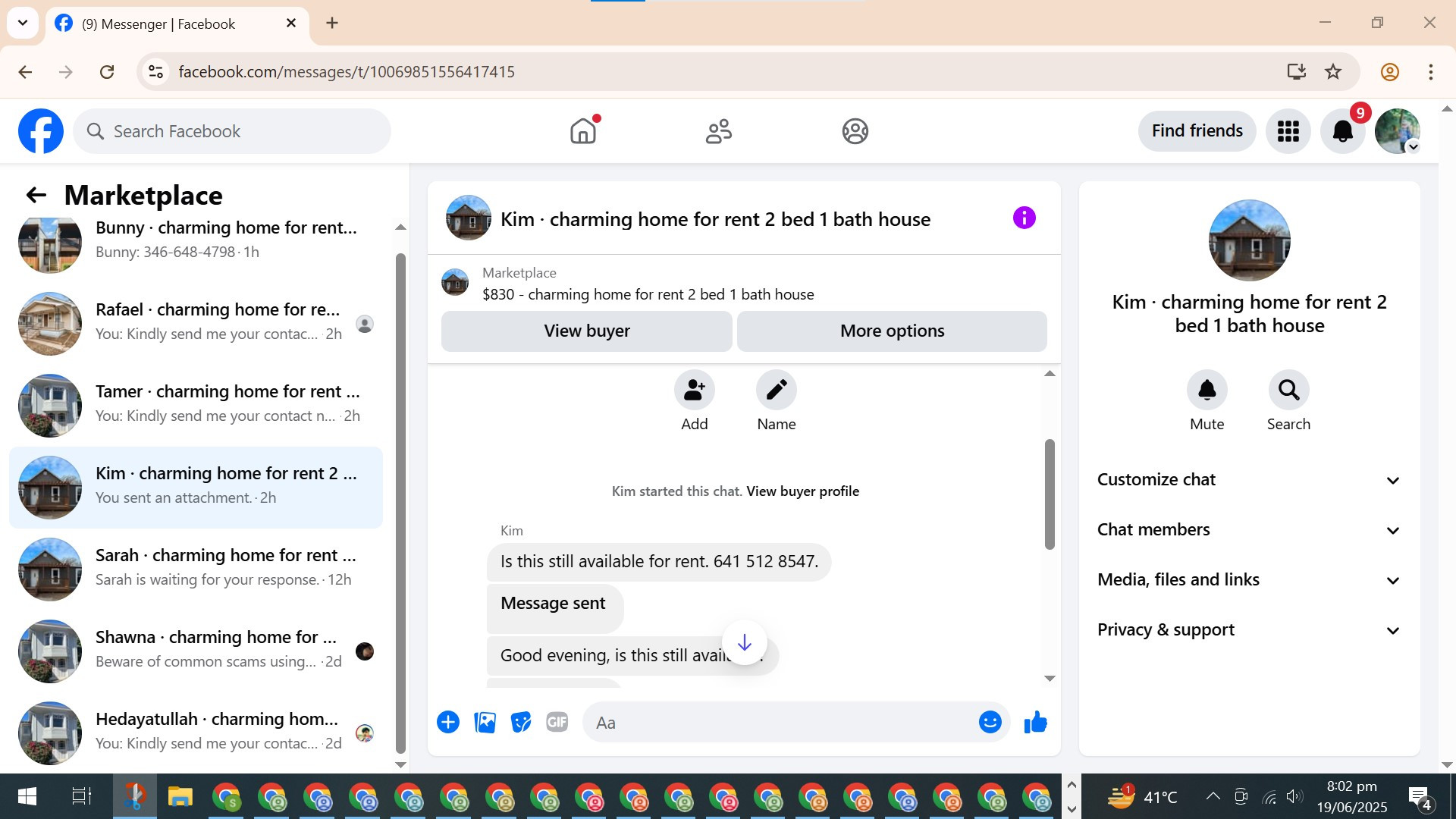Open the Facebook logo home link
Screen dimensions: 1456x819
tap(41, 131)
